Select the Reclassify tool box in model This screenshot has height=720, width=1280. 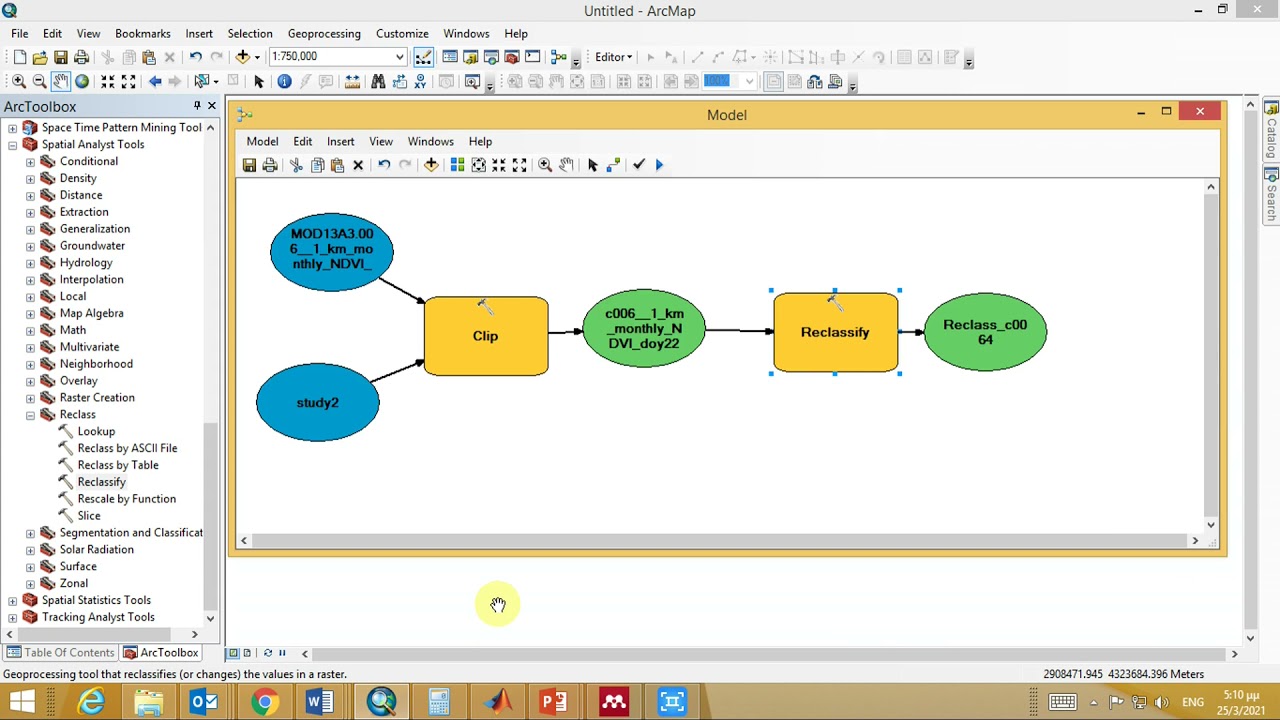(835, 332)
